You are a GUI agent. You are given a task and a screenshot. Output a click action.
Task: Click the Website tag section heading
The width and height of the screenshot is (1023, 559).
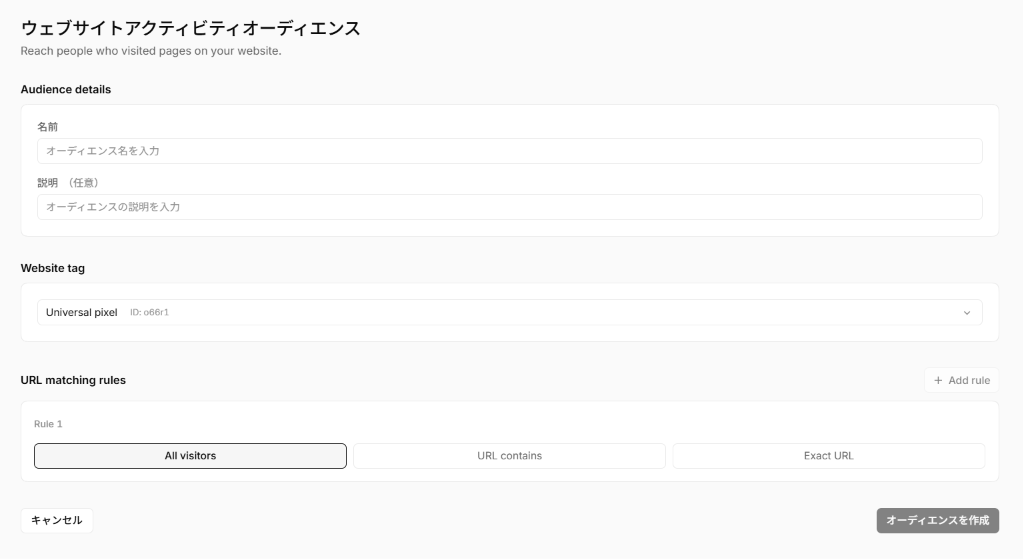[x=53, y=268]
